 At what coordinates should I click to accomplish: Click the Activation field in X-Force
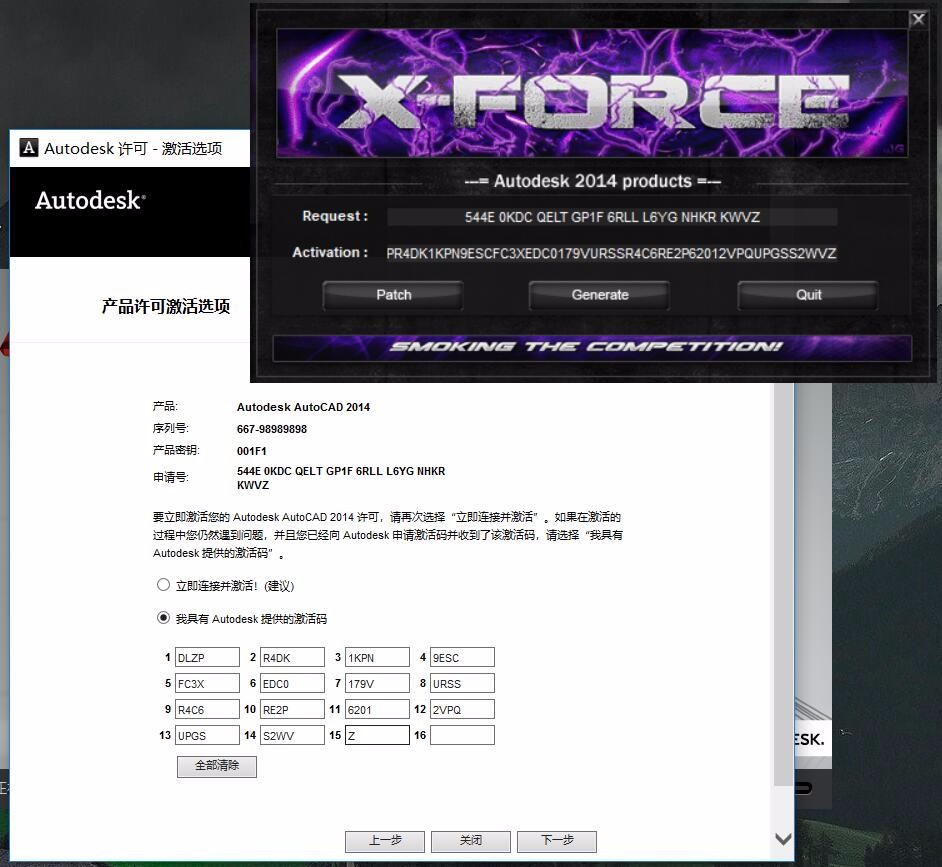pyautogui.click(x=611, y=254)
